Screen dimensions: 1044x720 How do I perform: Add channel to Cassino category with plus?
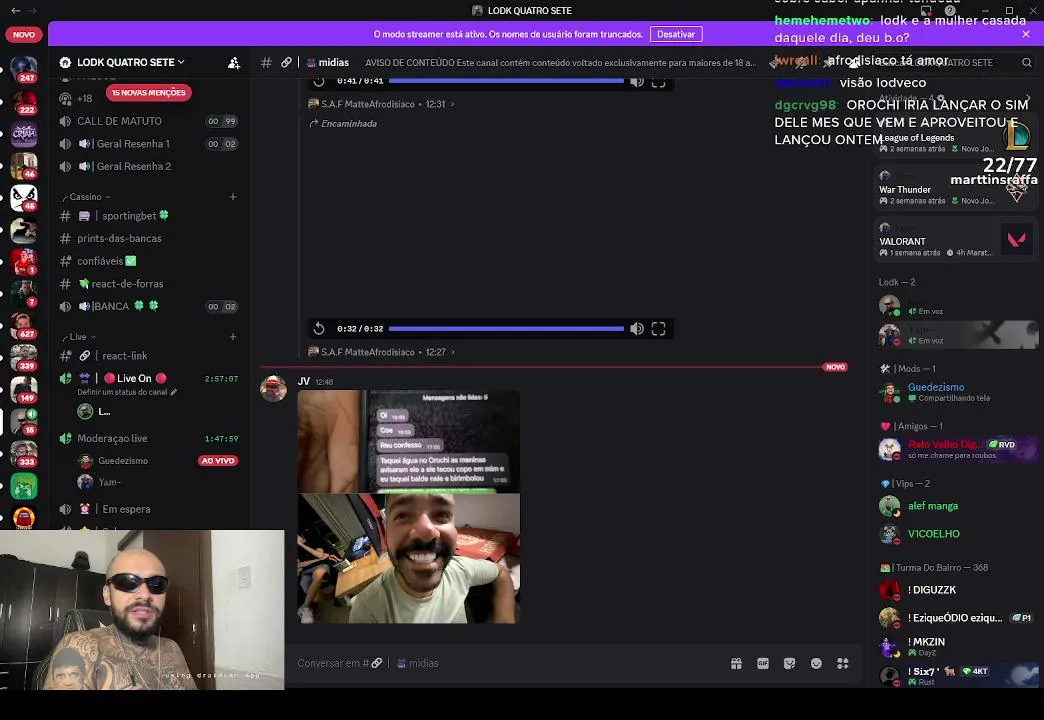(x=233, y=196)
